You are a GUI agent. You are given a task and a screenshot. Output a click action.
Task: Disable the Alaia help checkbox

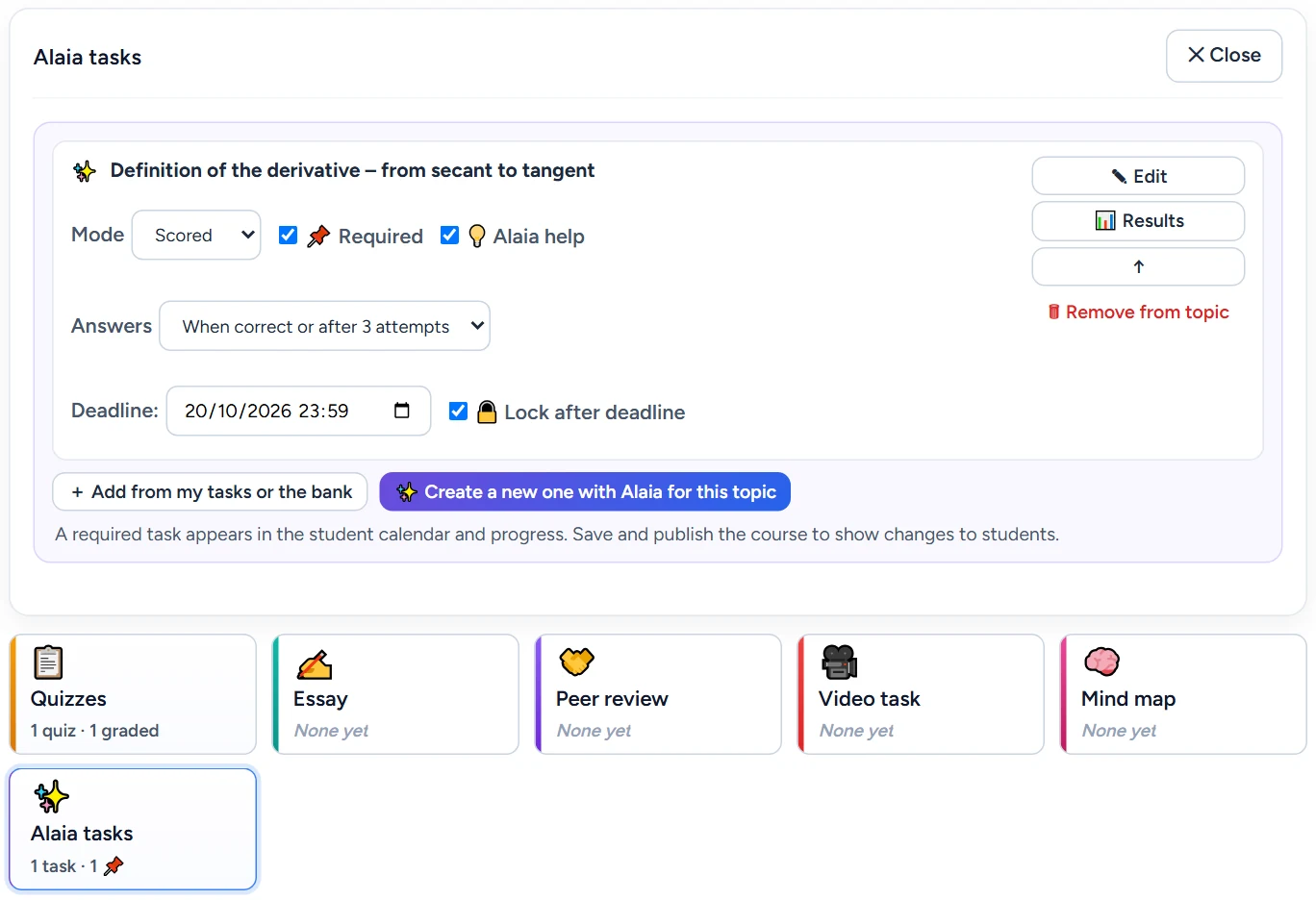(449, 235)
